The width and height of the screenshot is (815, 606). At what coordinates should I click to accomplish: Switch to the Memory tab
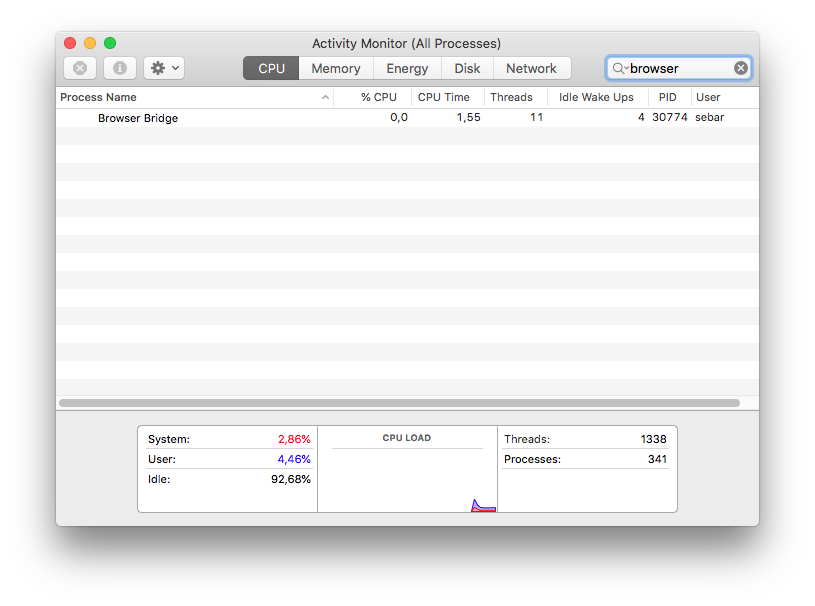(335, 68)
